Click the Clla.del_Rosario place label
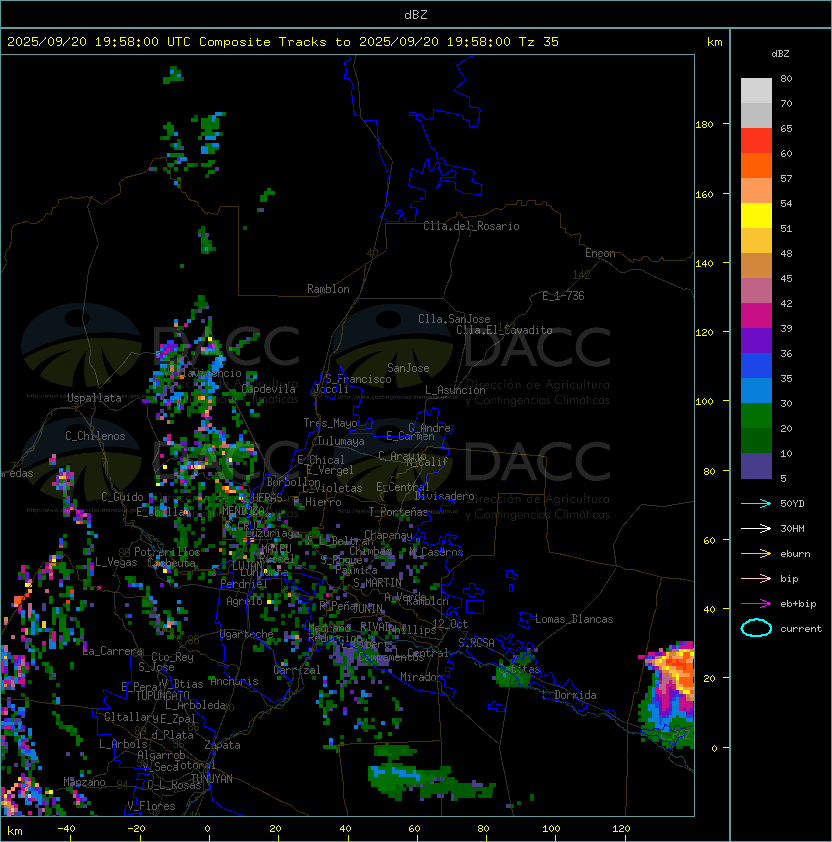 [x=471, y=226]
